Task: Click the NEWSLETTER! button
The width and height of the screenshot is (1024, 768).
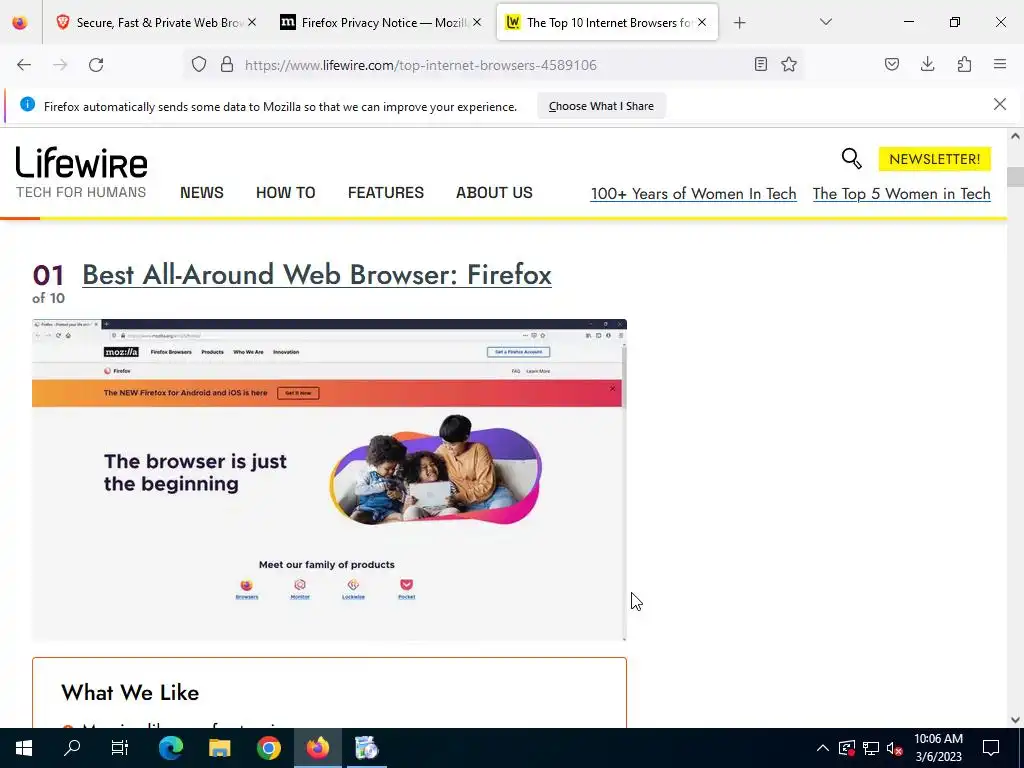Action: tap(935, 159)
